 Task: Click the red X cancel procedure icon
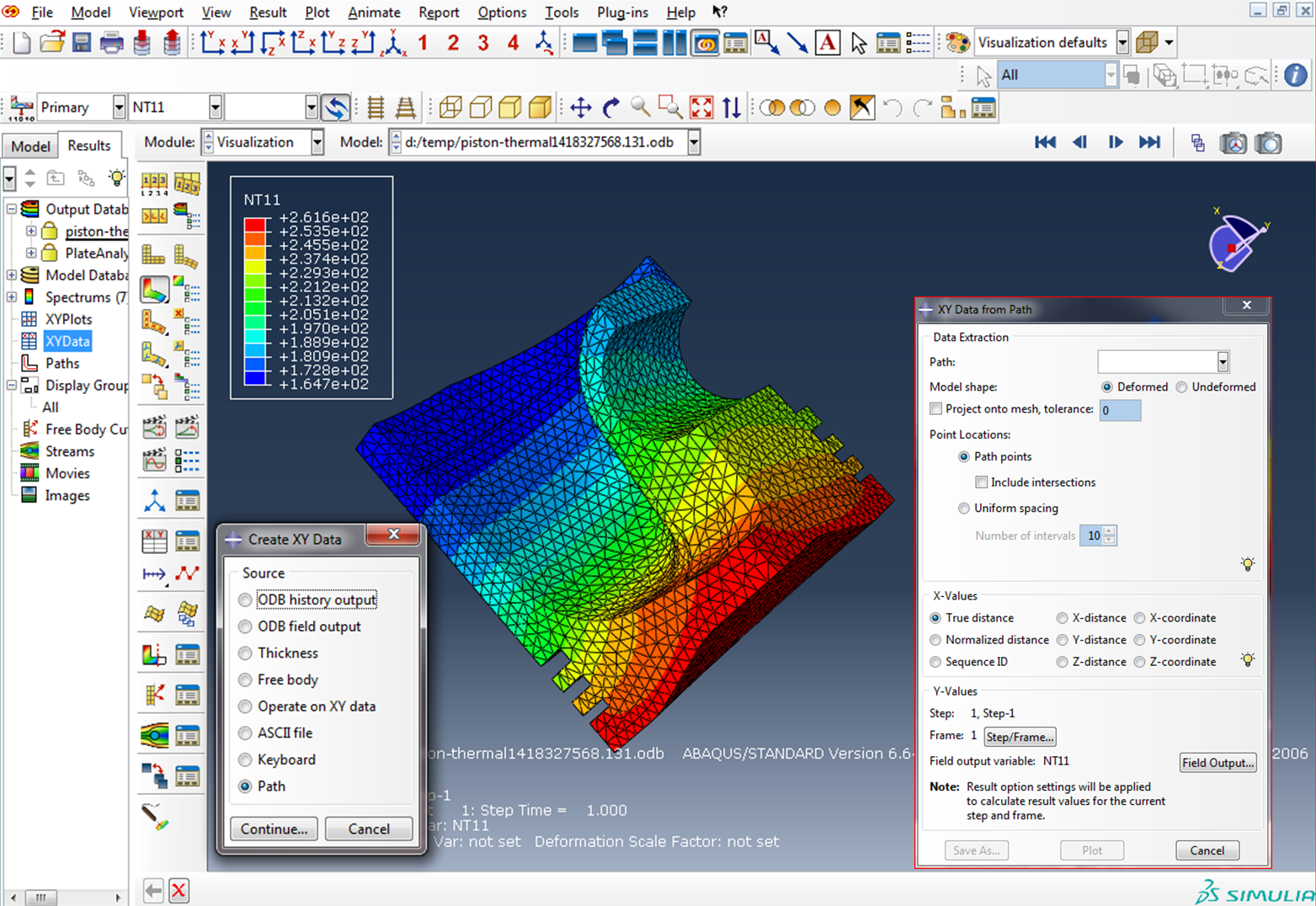click(x=178, y=891)
